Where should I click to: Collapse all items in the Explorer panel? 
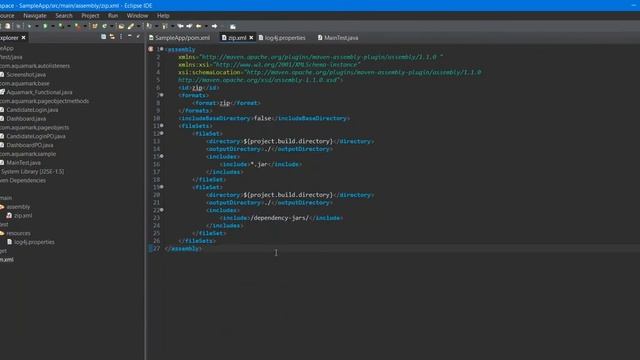[x=103, y=37]
